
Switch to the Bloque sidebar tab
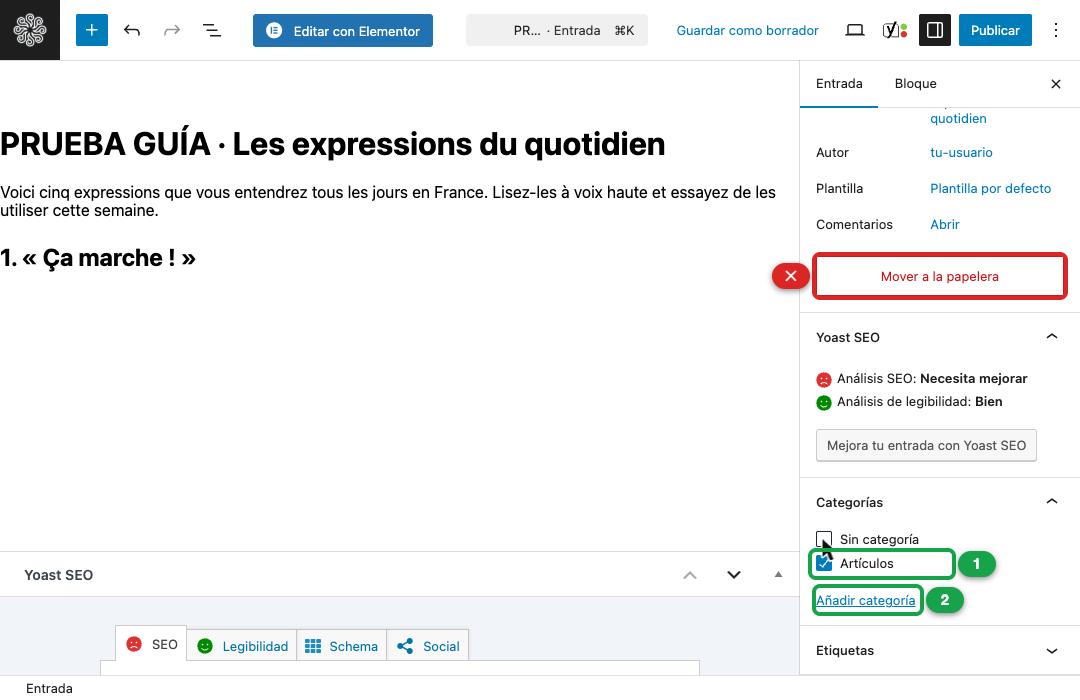915,84
